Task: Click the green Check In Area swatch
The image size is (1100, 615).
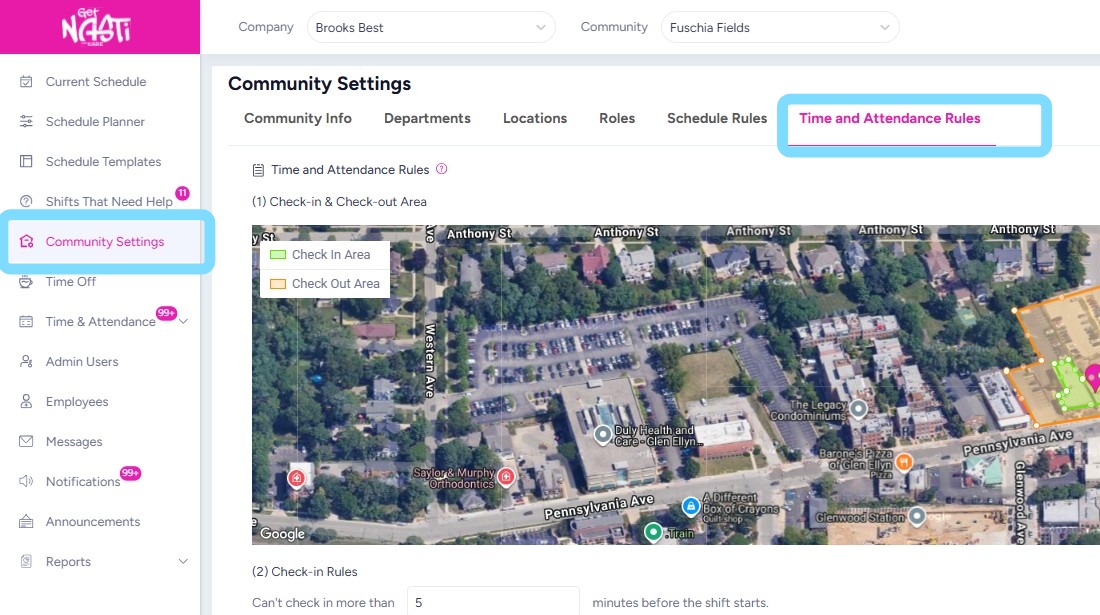Action: pyautogui.click(x=279, y=255)
